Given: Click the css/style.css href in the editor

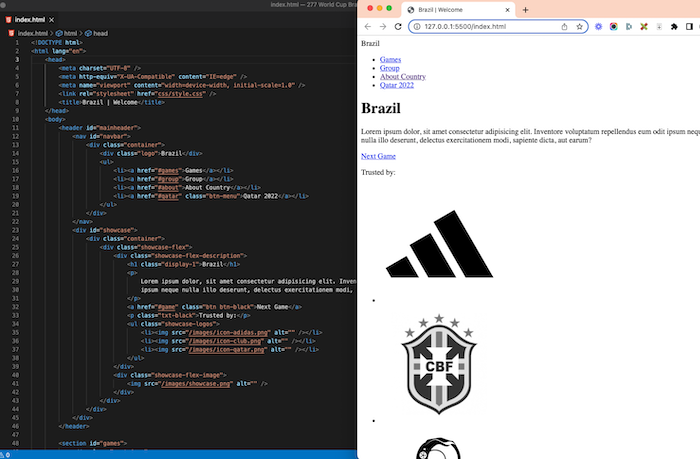Looking at the screenshot, I should tap(182, 94).
